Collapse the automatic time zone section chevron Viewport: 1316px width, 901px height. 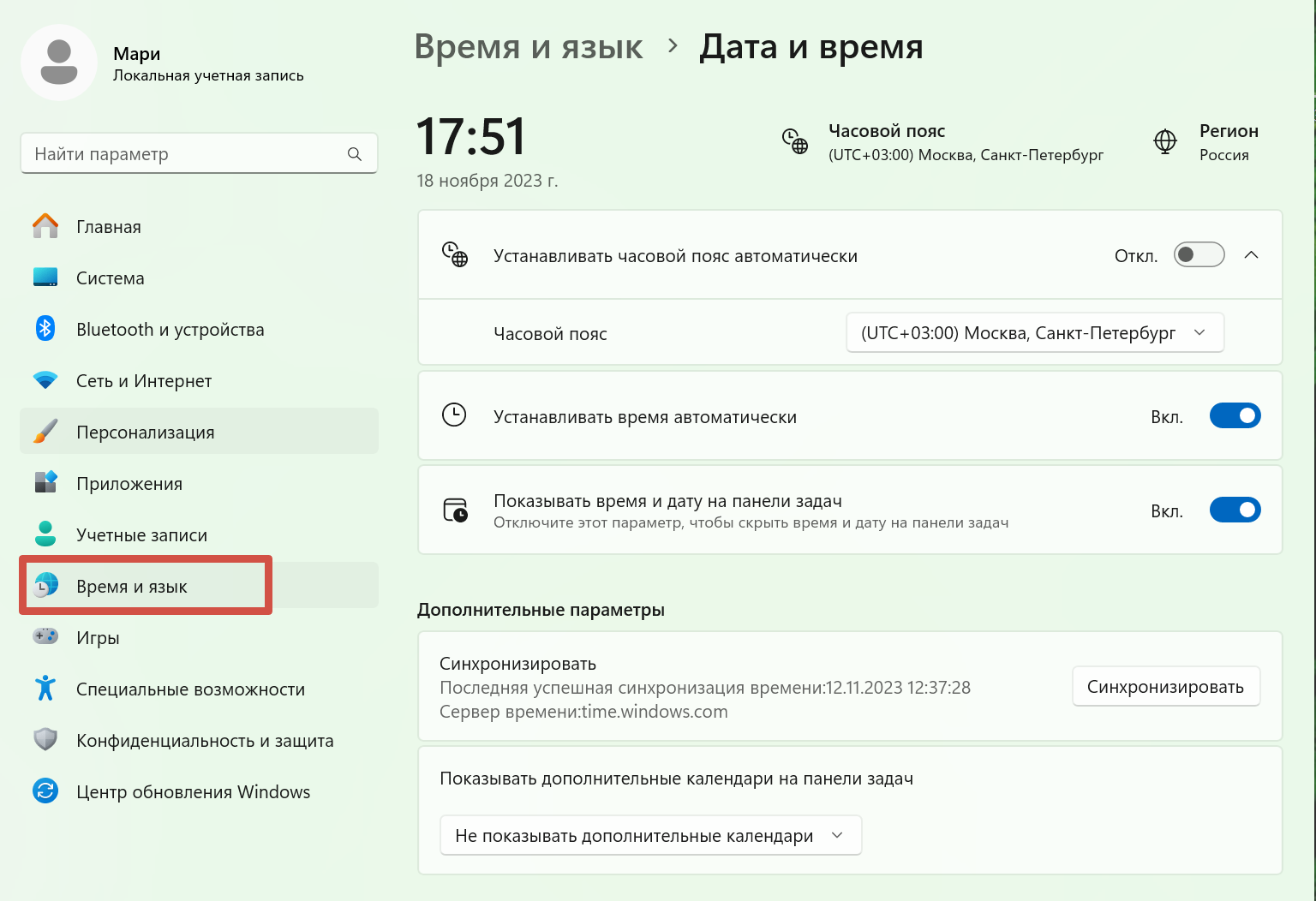tap(1251, 255)
